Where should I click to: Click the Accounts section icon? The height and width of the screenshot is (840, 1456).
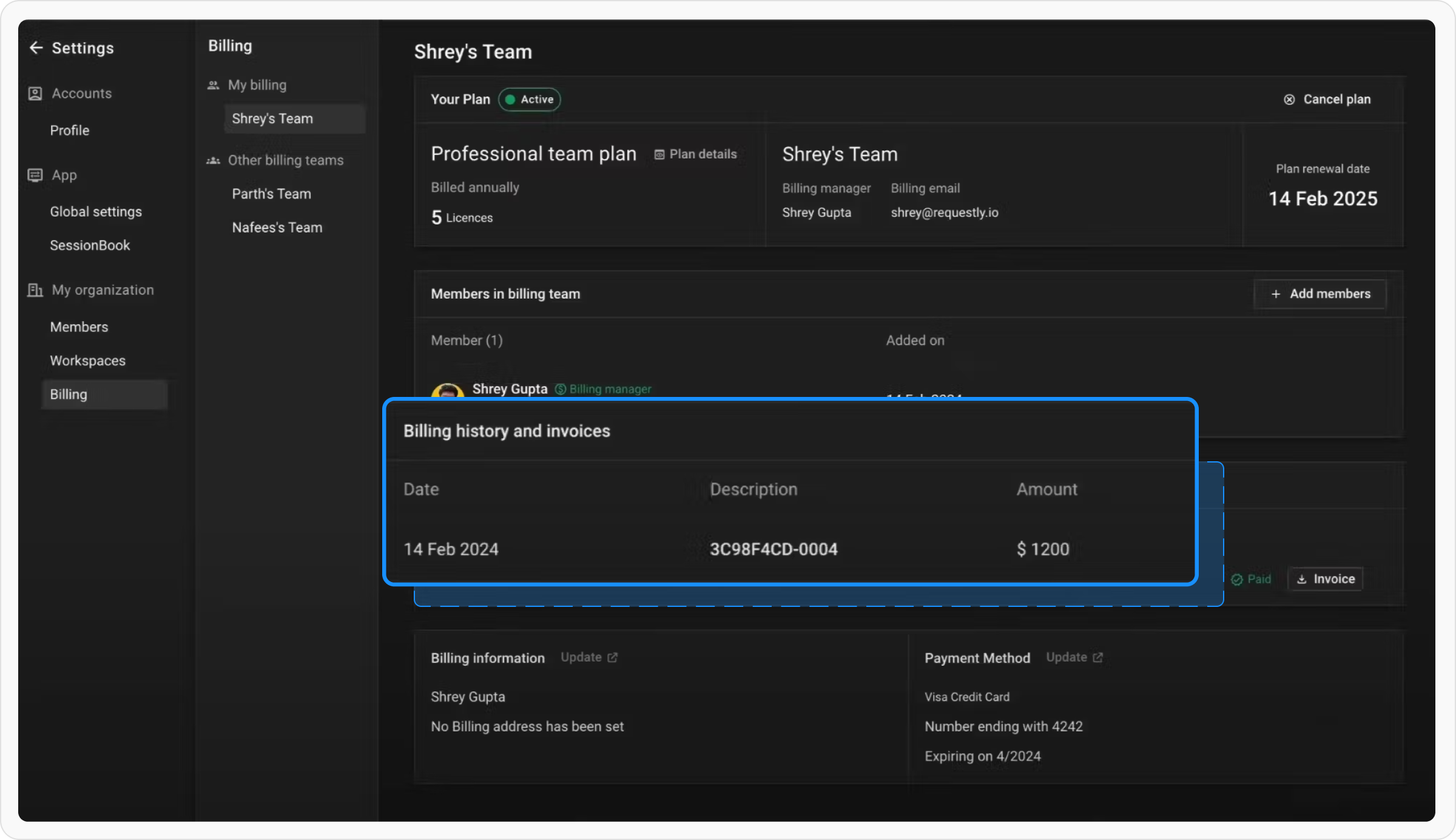point(35,93)
